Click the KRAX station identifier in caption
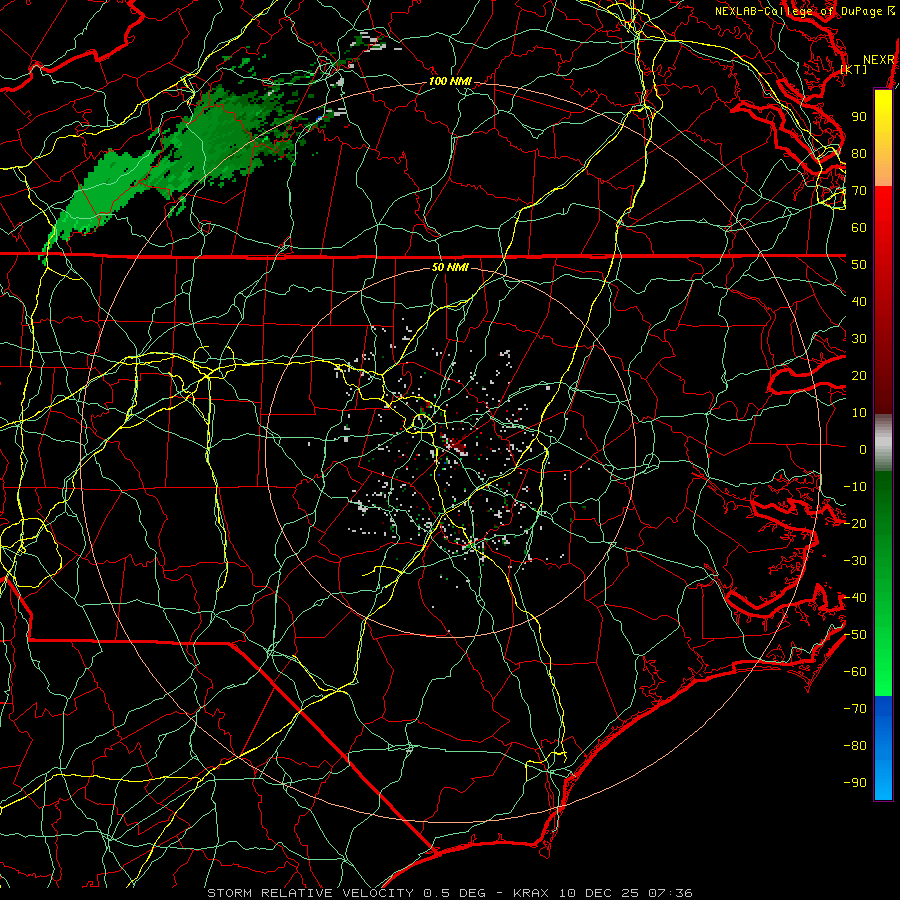This screenshot has height=900, width=900. click(x=530, y=893)
